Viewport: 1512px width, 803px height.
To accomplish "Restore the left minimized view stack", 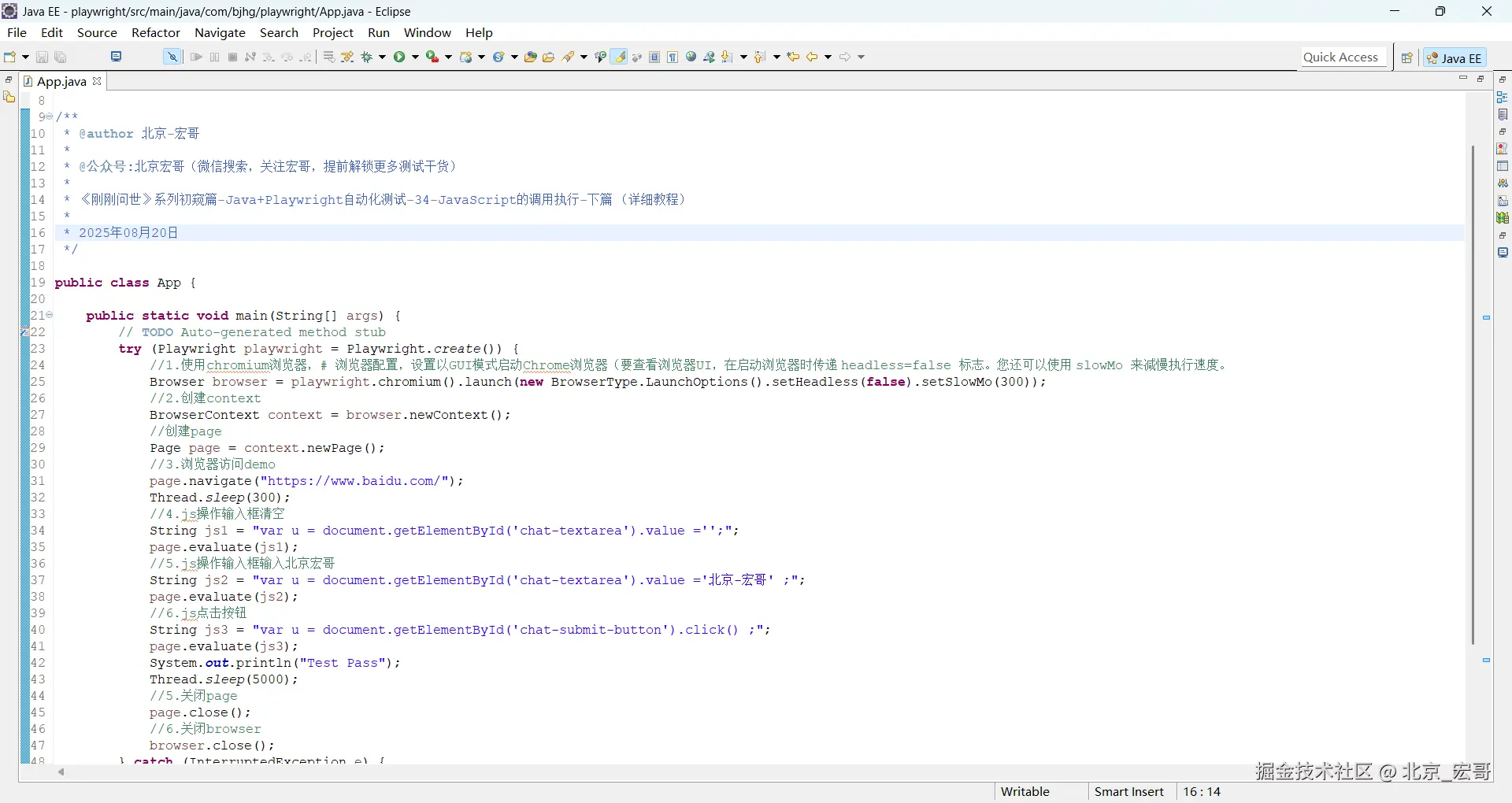I will 9,80.
